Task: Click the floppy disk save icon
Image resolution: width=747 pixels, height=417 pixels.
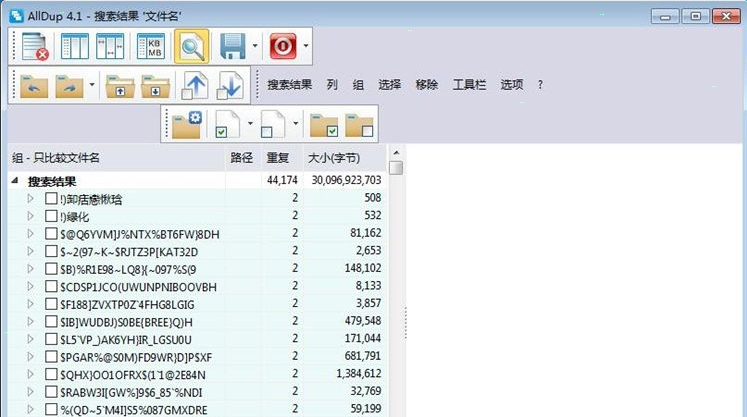Action: (233, 47)
